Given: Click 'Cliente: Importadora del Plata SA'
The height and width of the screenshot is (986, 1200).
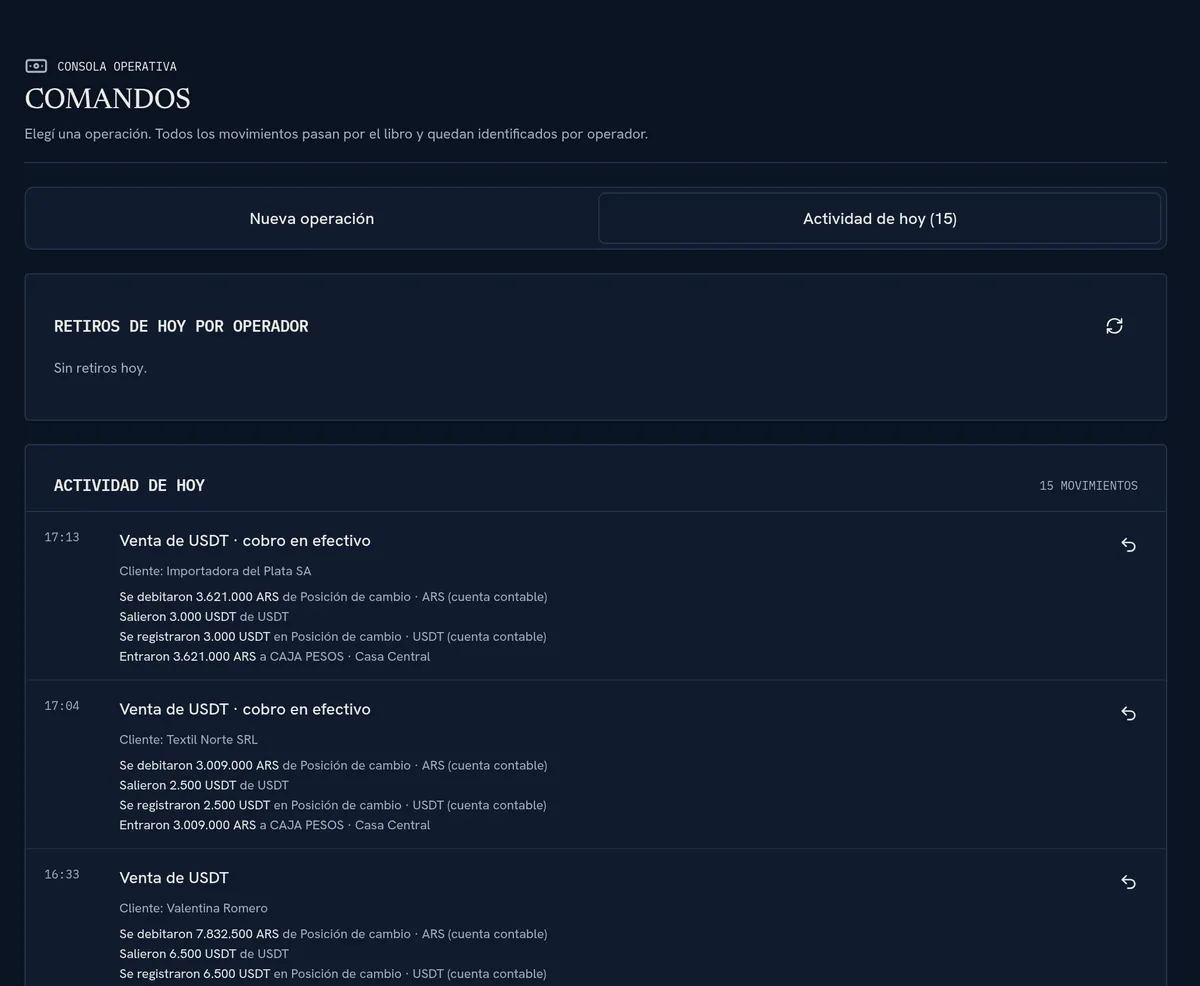Looking at the screenshot, I should tap(215, 571).
